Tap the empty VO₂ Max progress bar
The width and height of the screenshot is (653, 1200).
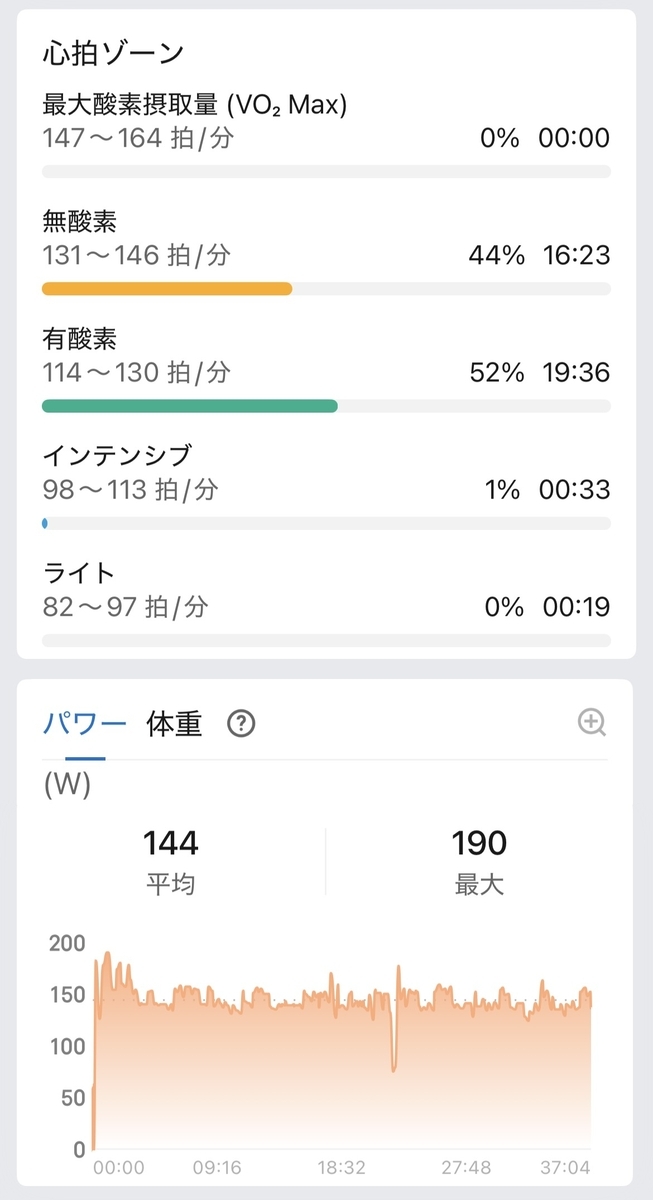coord(326,172)
